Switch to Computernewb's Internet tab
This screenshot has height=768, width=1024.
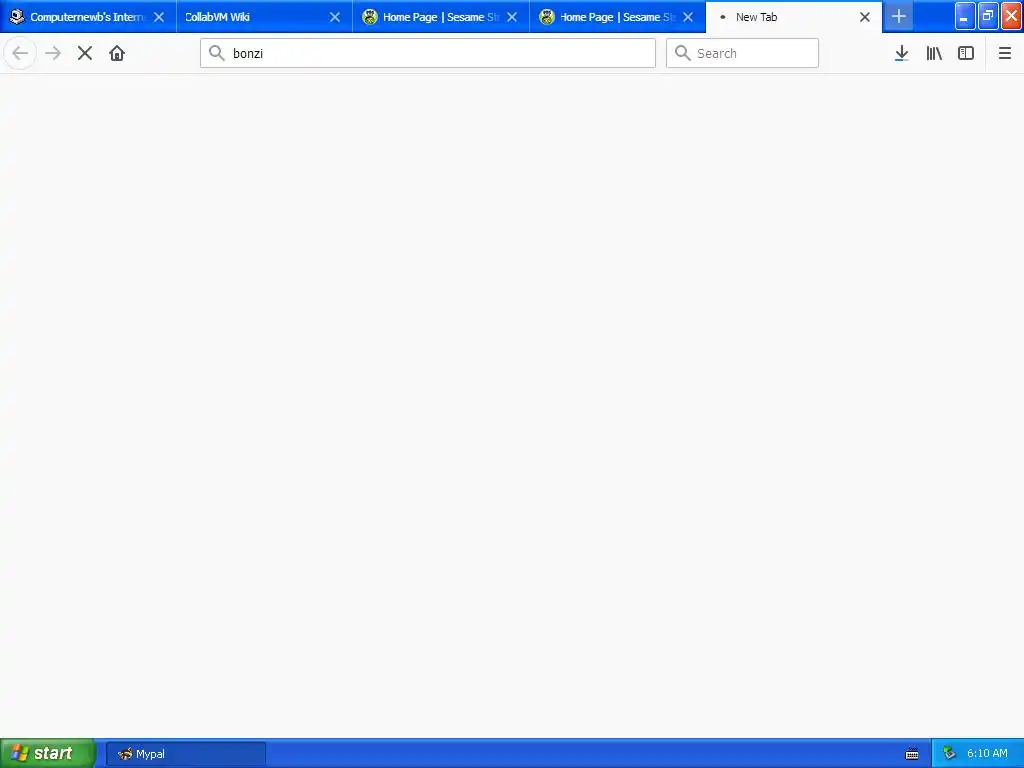tap(88, 17)
